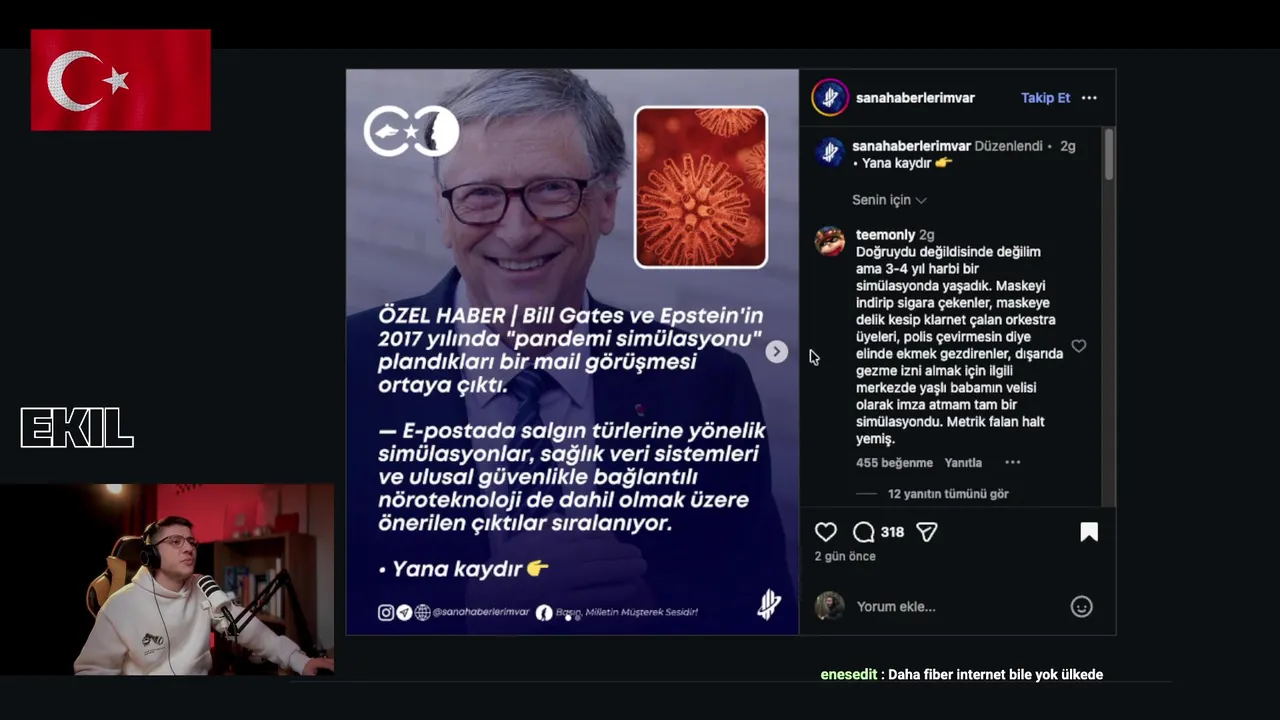The image size is (1280, 720).
Task: Share post with paper plane icon
Action: click(x=927, y=532)
